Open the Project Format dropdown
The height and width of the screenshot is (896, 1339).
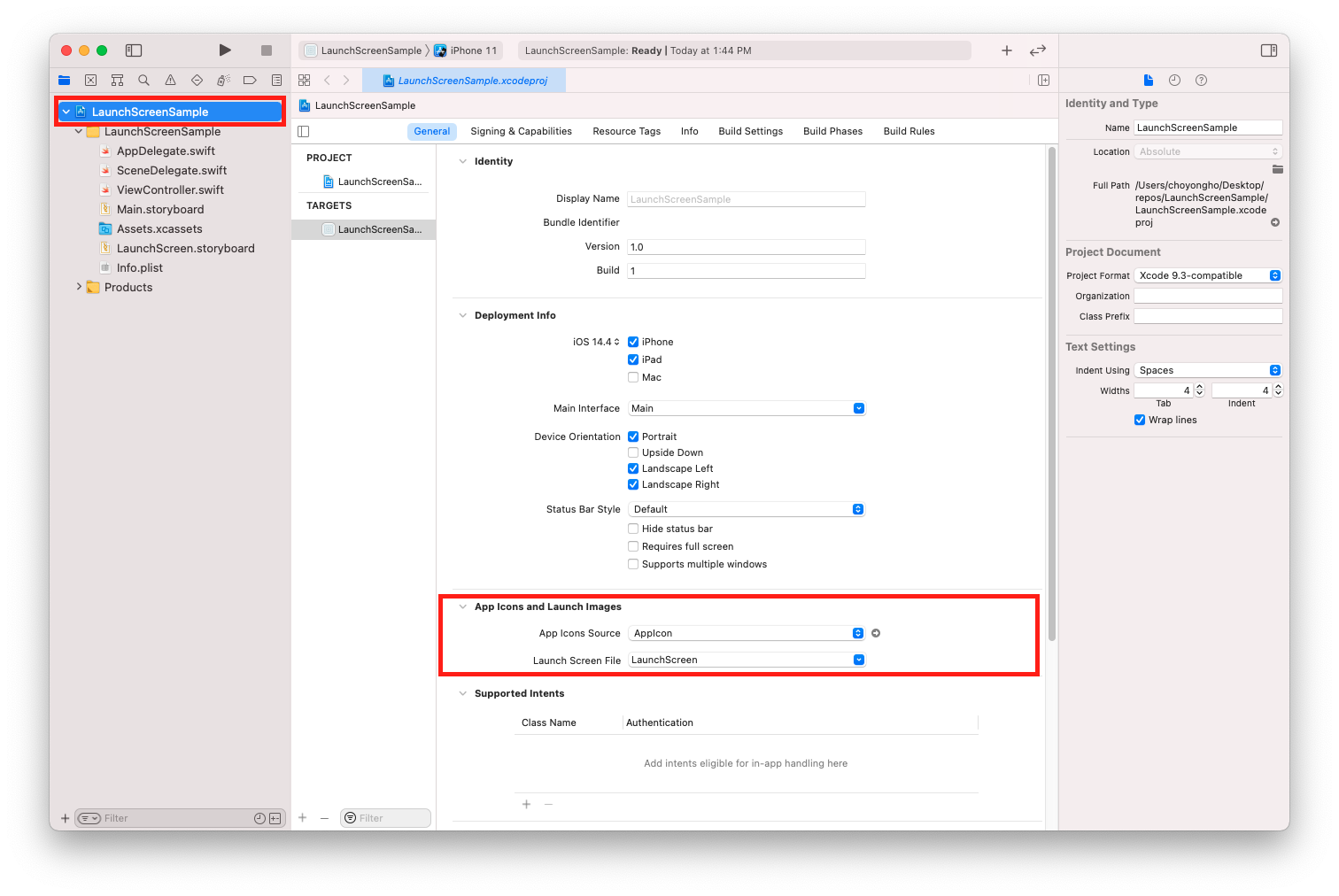(x=1208, y=275)
